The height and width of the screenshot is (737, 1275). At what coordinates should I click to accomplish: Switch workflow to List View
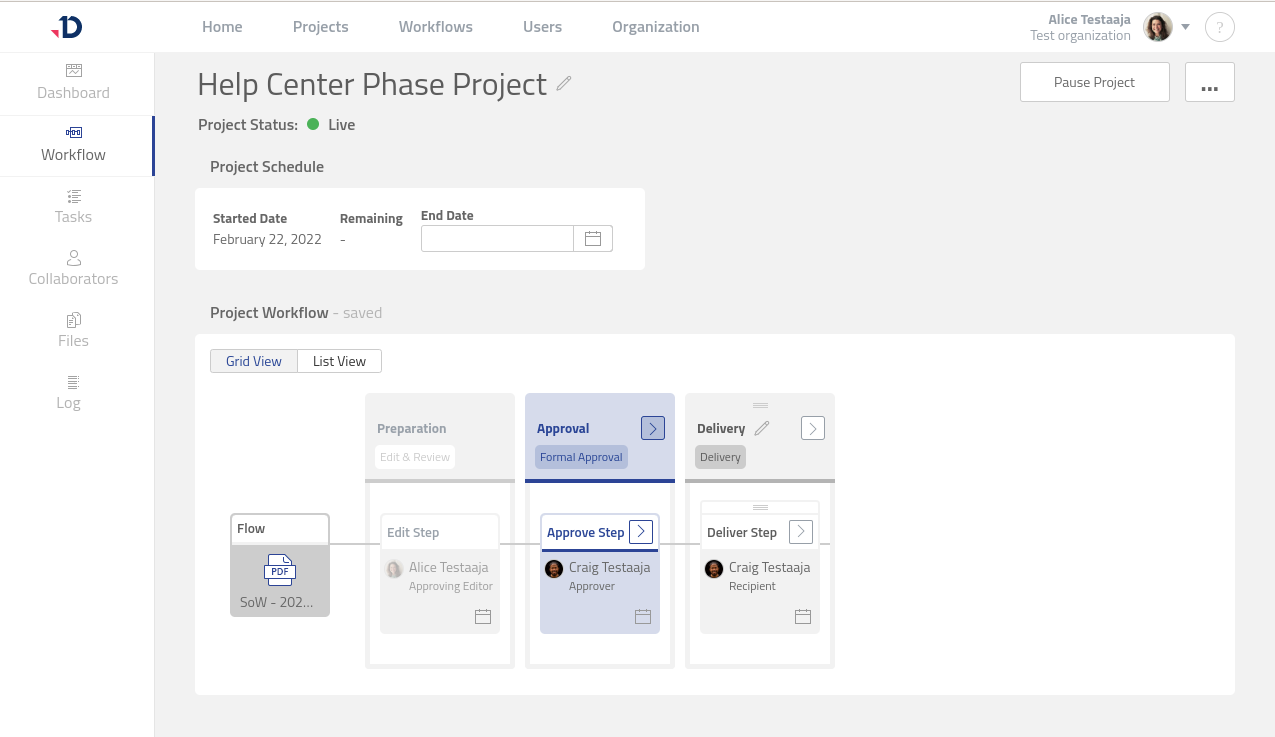pos(339,361)
